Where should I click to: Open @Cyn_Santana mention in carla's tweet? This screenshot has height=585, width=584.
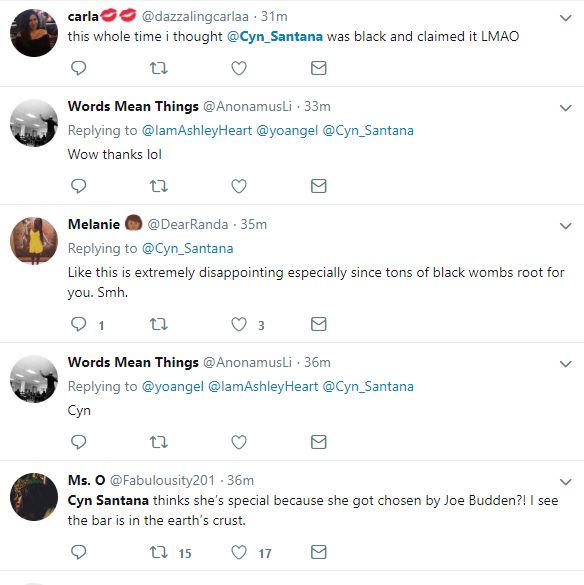(x=275, y=36)
